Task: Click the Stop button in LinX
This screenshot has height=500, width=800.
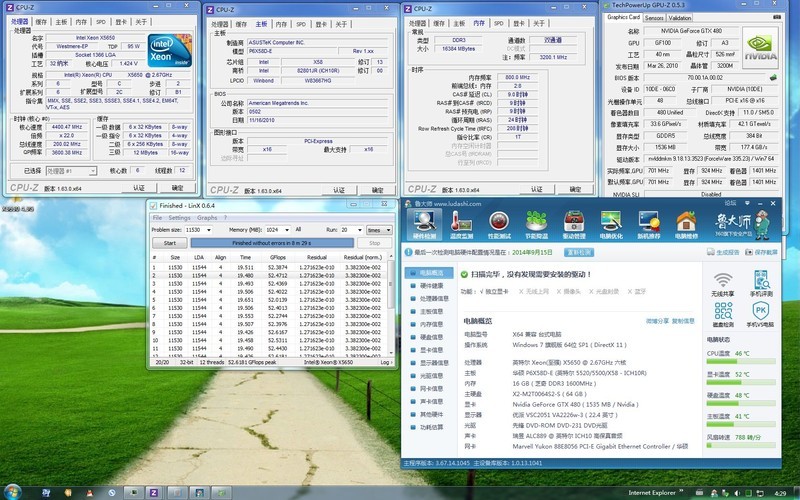Action: pos(374,243)
